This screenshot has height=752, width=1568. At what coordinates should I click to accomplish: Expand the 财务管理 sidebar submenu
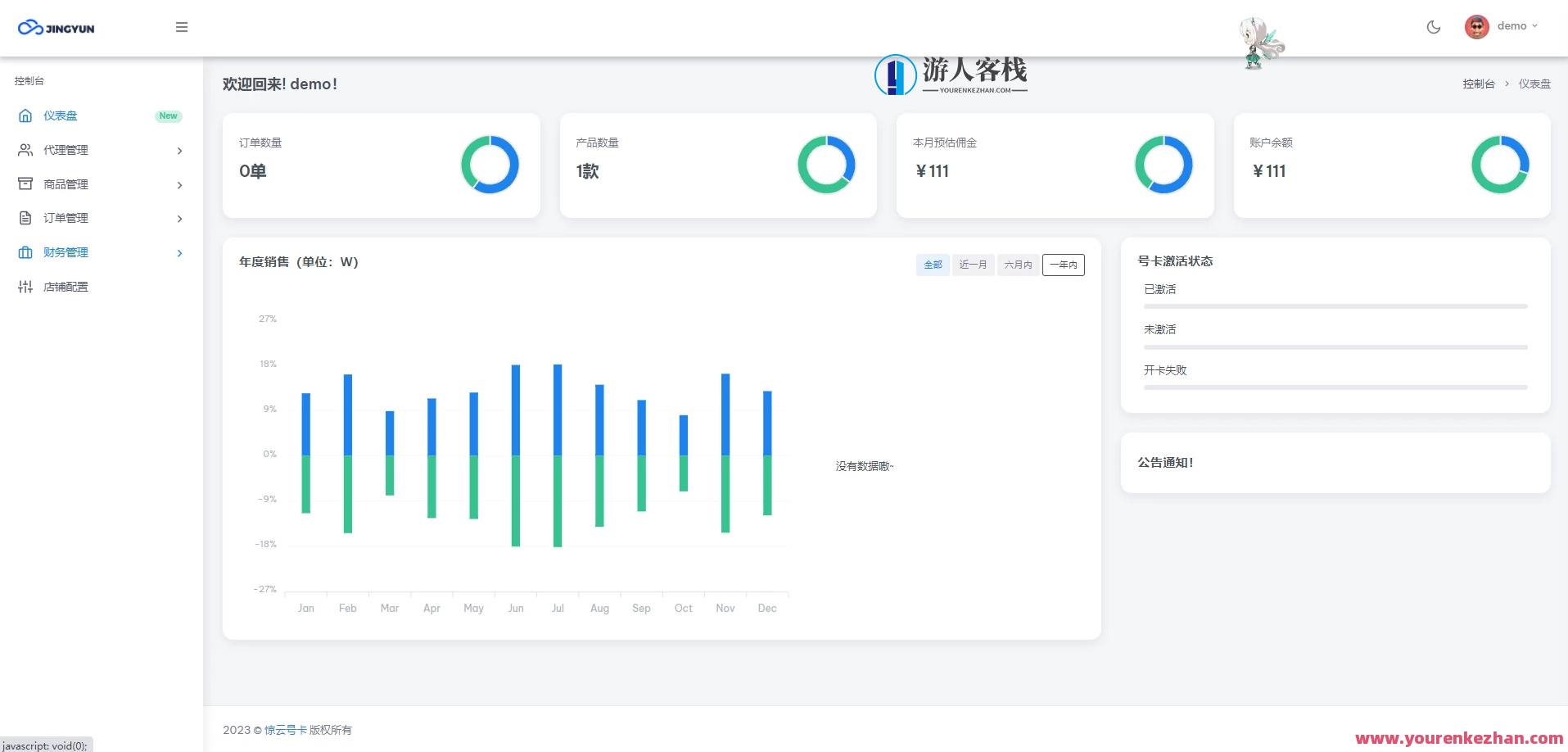(x=179, y=253)
